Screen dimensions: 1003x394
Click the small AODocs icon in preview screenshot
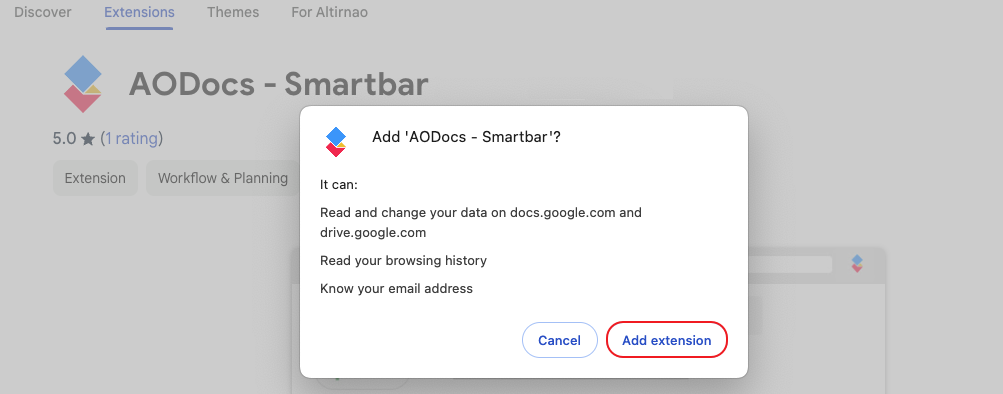click(857, 264)
